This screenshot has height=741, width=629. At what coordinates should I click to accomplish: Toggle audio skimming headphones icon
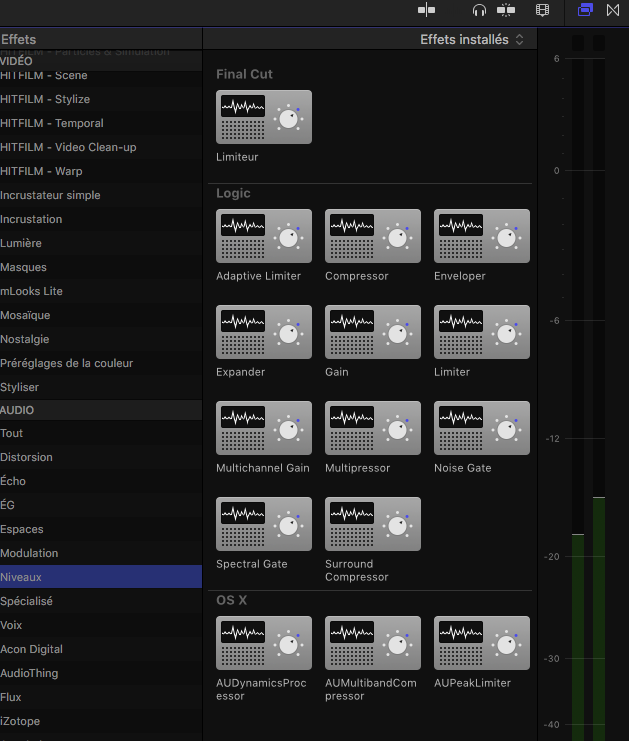(x=479, y=10)
